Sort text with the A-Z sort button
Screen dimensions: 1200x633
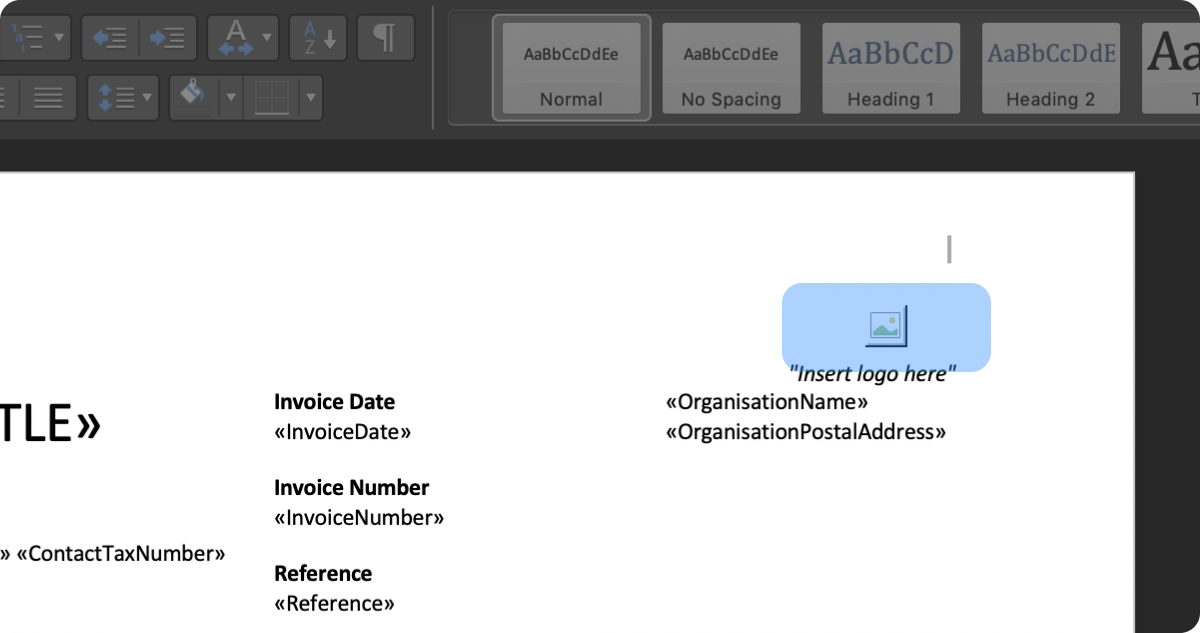coord(319,38)
